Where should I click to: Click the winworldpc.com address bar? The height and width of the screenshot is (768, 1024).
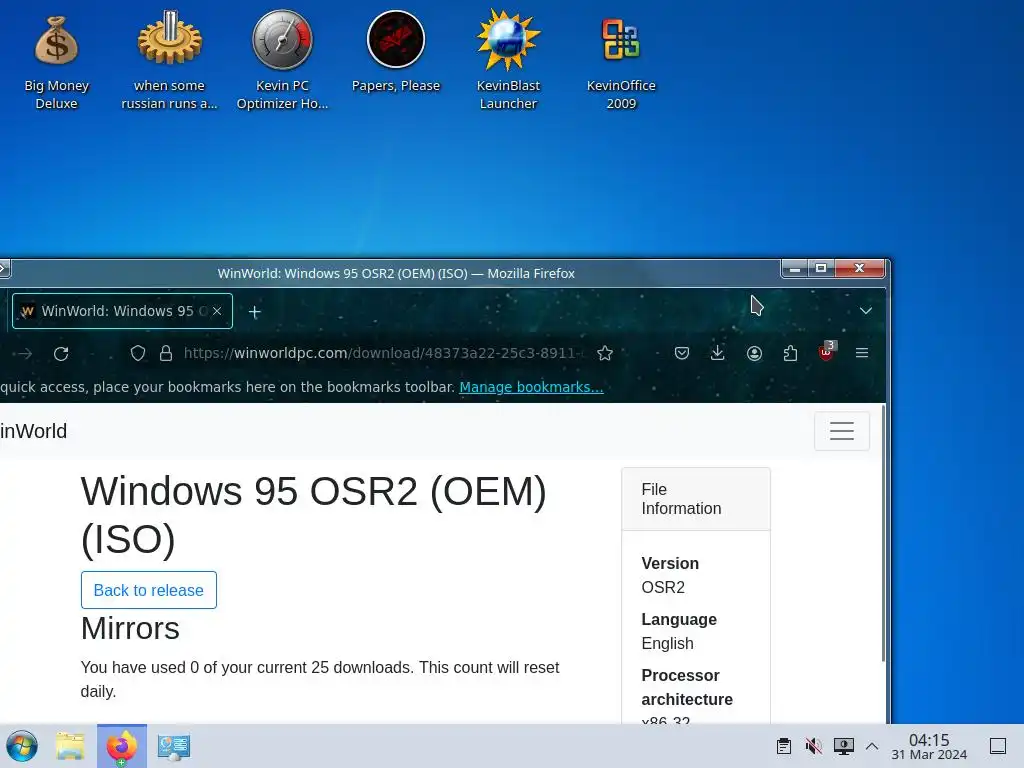(x=382, y=353)
